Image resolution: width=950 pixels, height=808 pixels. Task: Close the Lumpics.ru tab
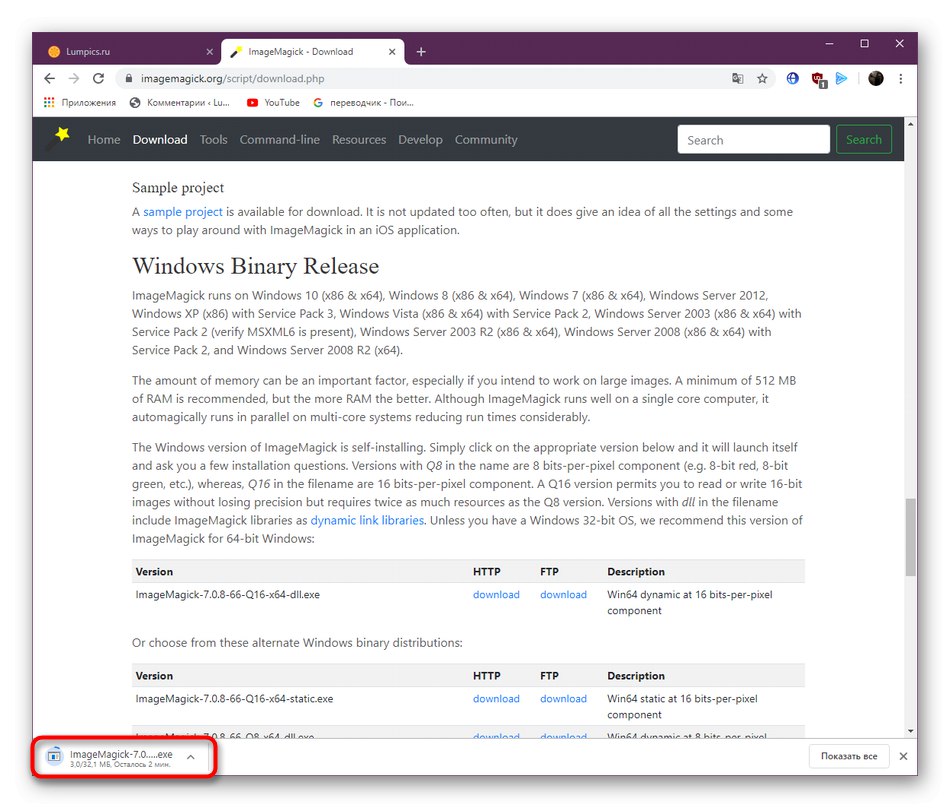[x=210, y=51]
